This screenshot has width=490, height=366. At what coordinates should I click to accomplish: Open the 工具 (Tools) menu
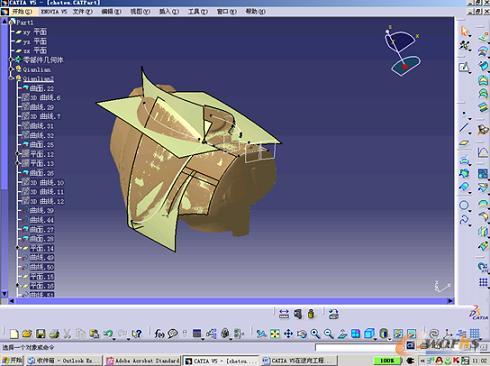point(198,11)
